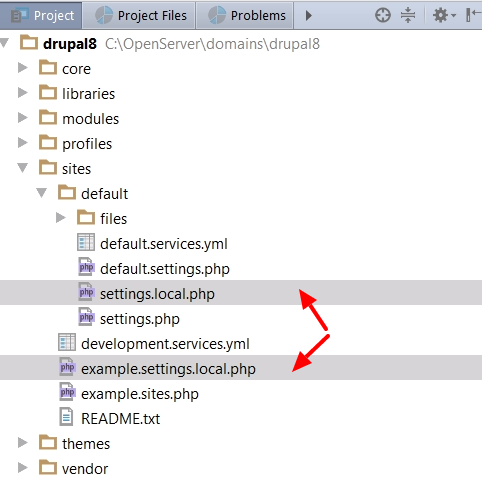Collapse the default folder
The height and width of the screenshot is (482, 482).
42,193
